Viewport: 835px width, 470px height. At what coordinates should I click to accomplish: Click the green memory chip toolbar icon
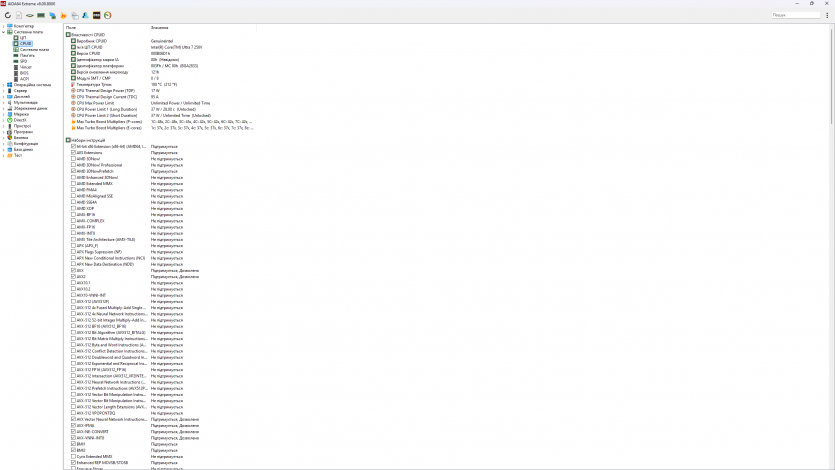(x=41, y=15)
